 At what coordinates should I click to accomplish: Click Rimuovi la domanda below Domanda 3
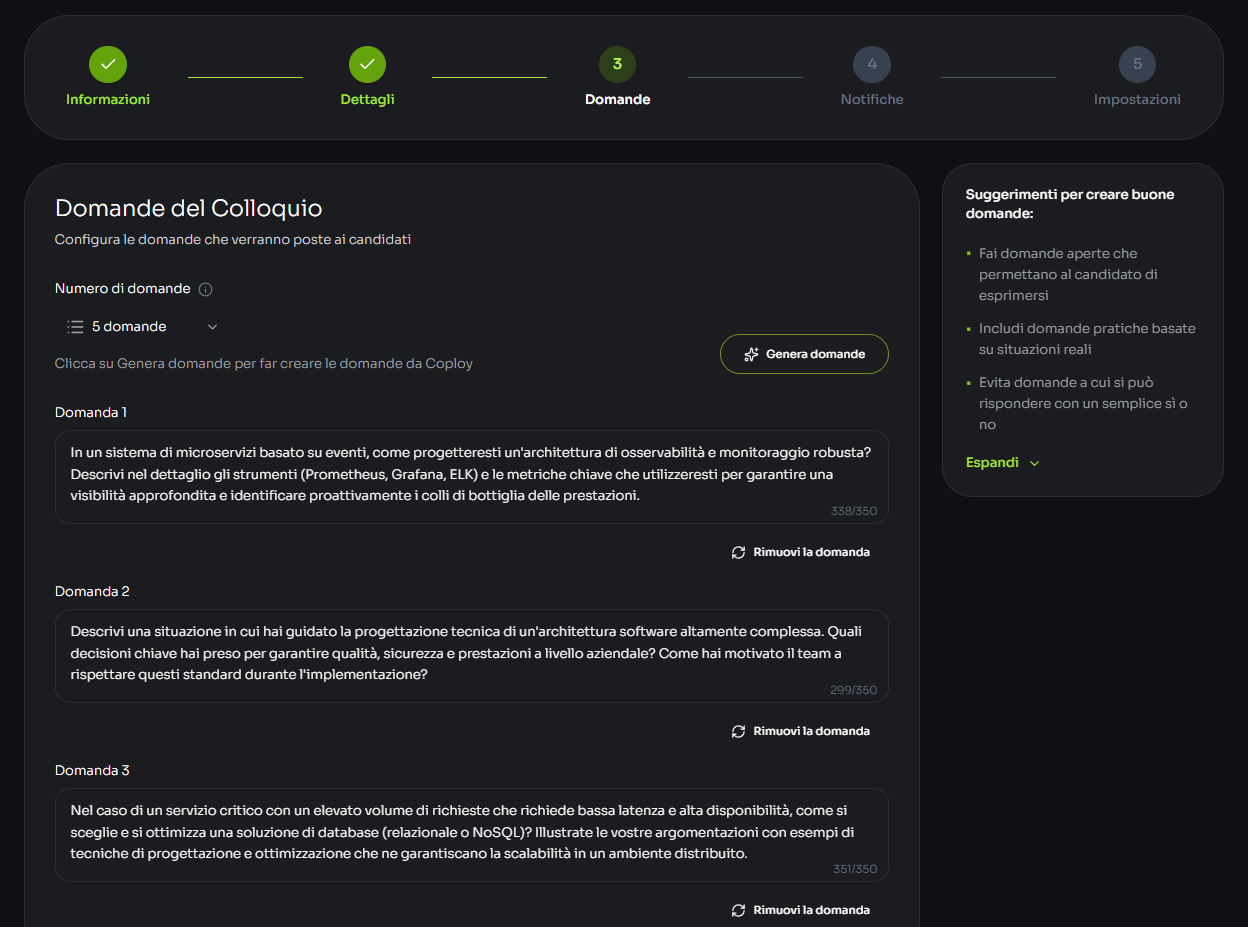point(810,909)
